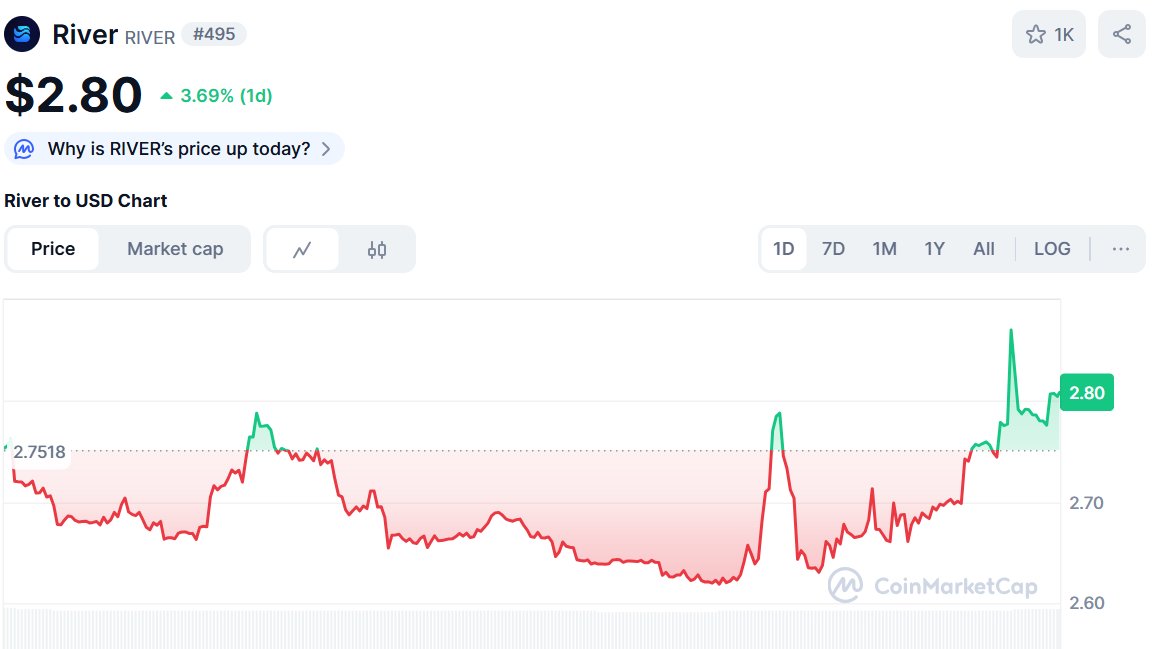Screen dimensions: 1156x649
Task: Click the 1K watchlist count
Action: 1064,35
